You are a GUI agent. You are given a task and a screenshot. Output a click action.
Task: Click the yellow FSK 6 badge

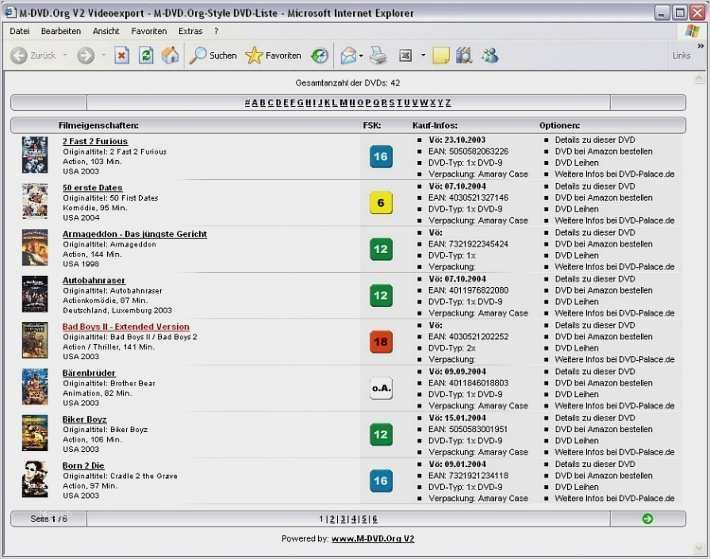coord(381,203)
